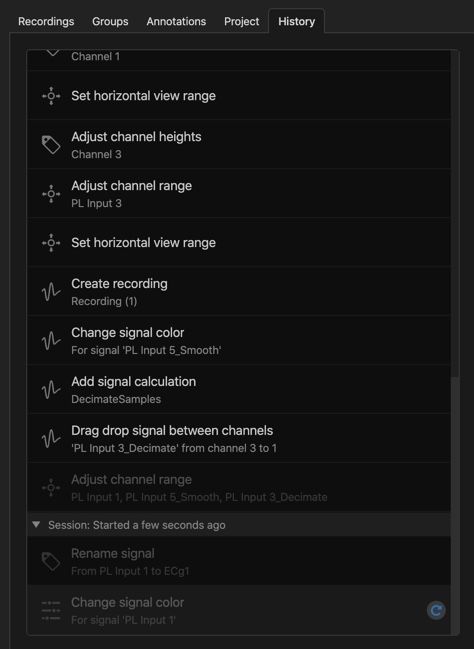Switch to the Recordings tab

click(46, 22)
